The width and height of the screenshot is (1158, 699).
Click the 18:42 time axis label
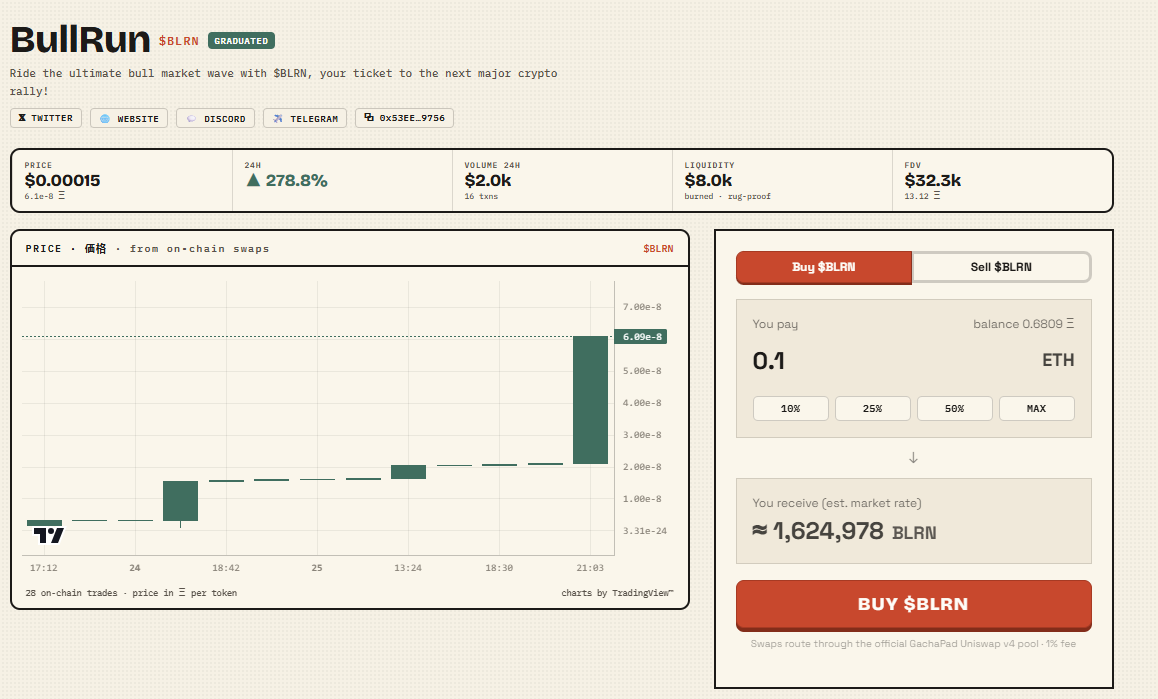click(x=226, y=568)
